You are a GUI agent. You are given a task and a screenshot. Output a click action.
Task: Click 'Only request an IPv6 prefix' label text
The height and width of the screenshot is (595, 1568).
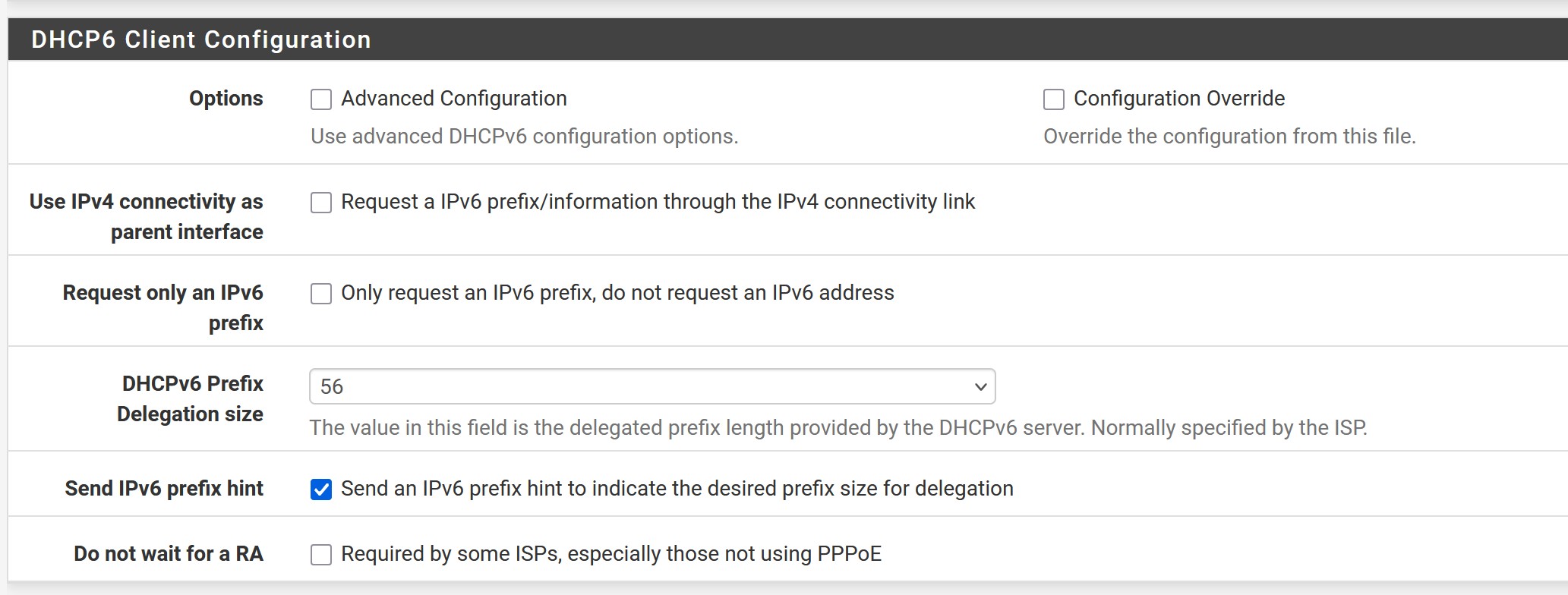(617, 293)
